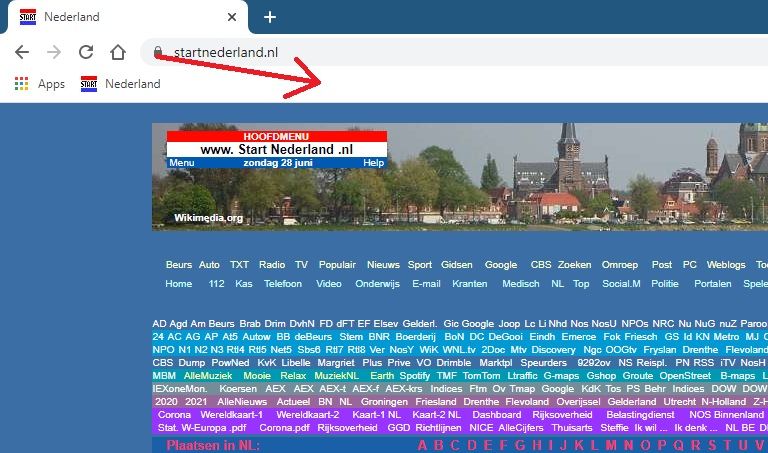Screen dimensions: 768x453
Task: Reload the page with the refresh icon
Action: pos(86,51)
